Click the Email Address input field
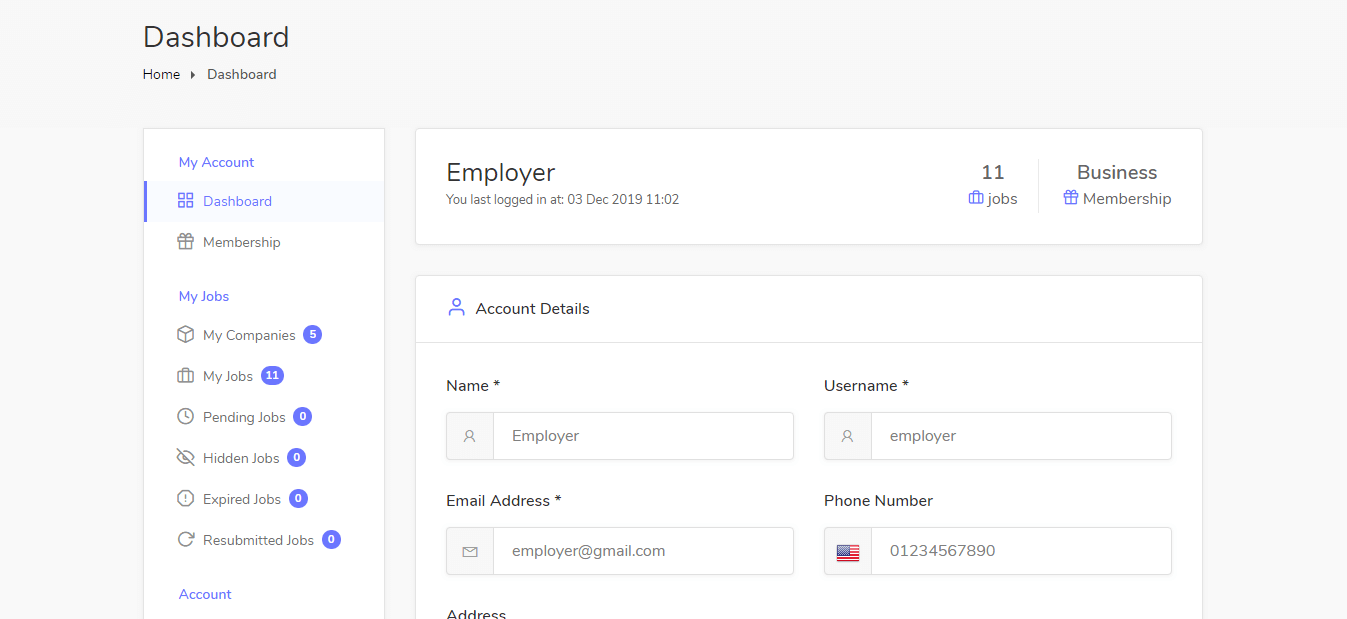This screenshot has height=619, width=1347. tap(642, 551)
